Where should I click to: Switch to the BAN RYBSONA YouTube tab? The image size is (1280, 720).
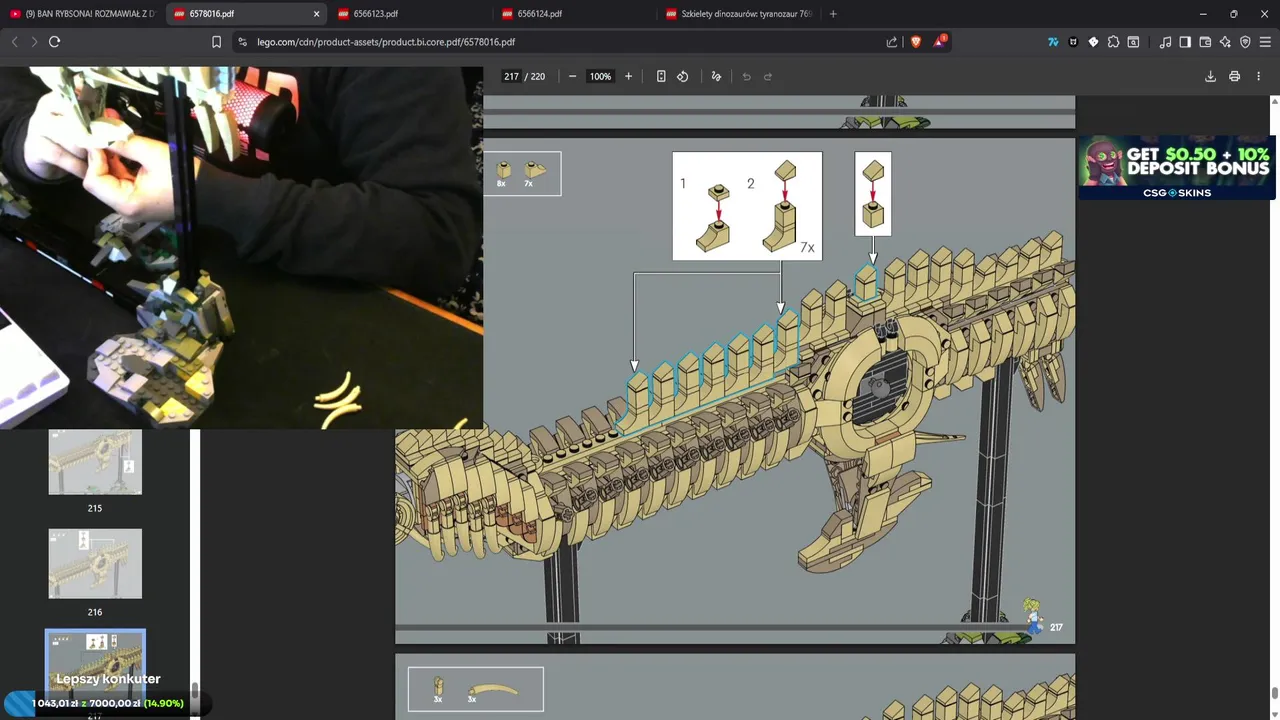82,14
